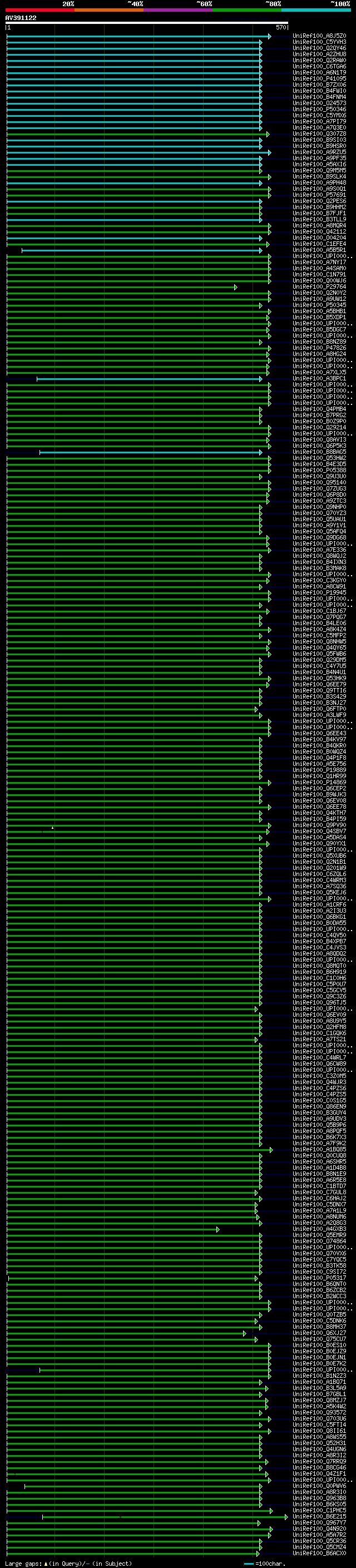
Task: Click the purple ~60% identity legend segment
Action: tap(179, 11)
